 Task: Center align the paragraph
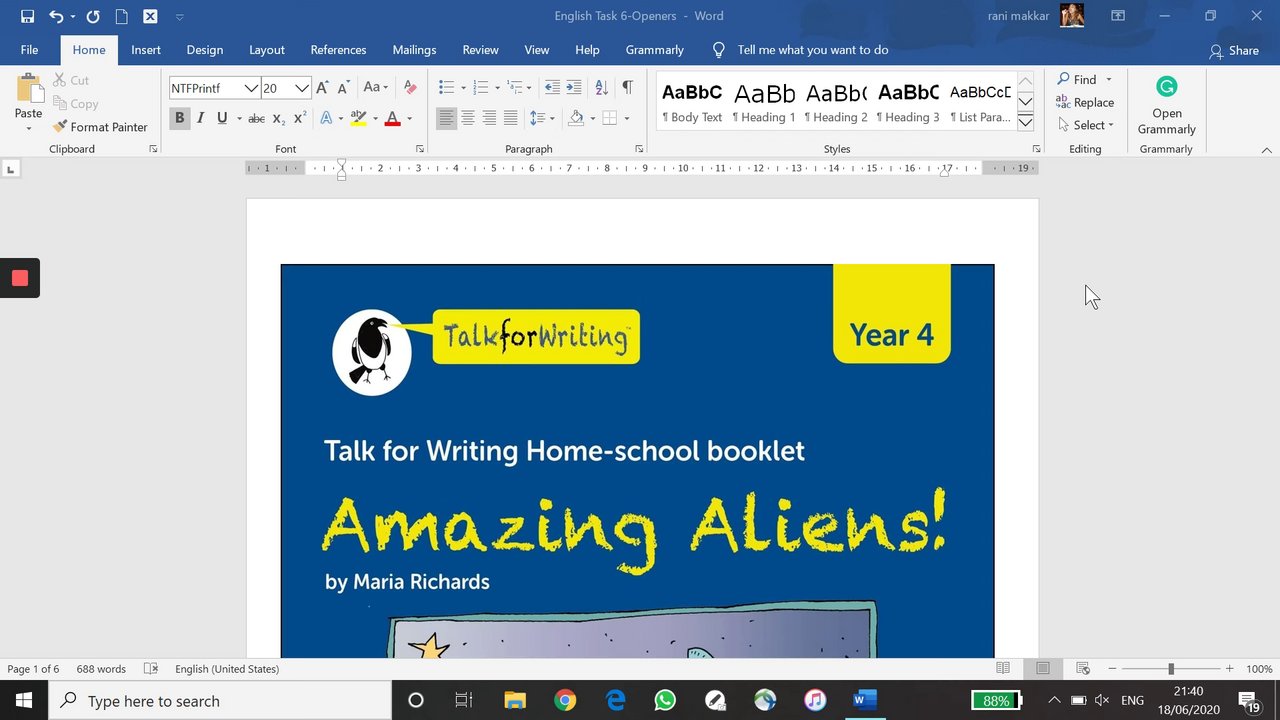tap(468, 118)
